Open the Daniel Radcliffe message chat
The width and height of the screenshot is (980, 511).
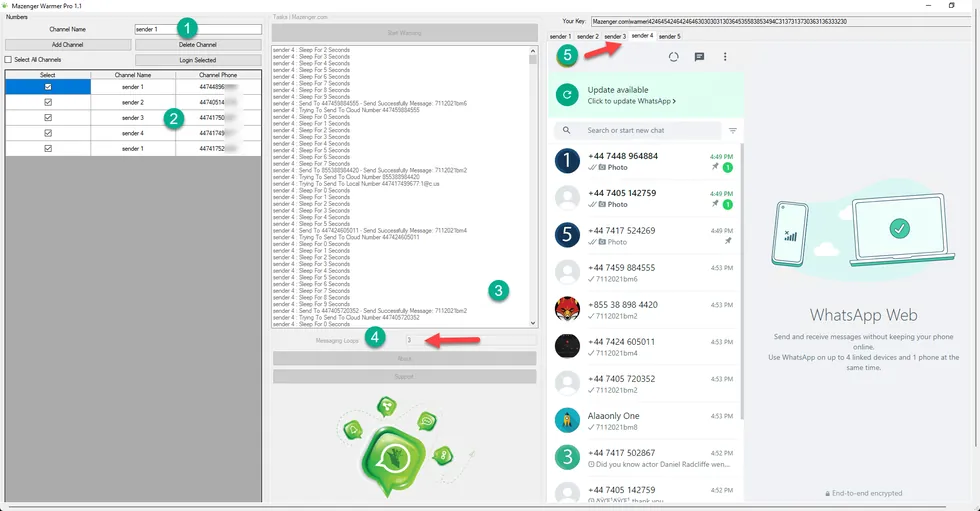point(645,457)
